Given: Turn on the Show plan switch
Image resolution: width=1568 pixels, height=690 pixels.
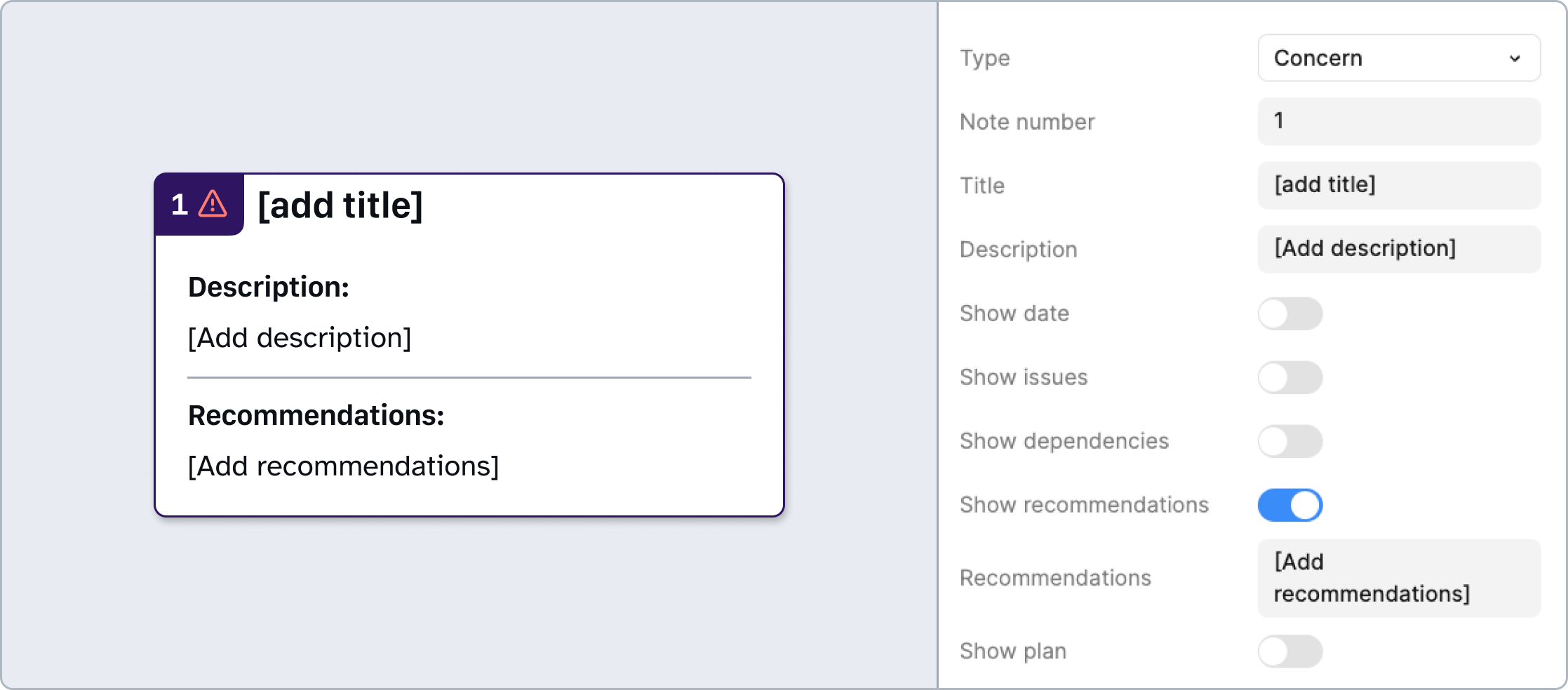Looking at the screenshot, I should pyautogui.click(x=1289, y=651).
